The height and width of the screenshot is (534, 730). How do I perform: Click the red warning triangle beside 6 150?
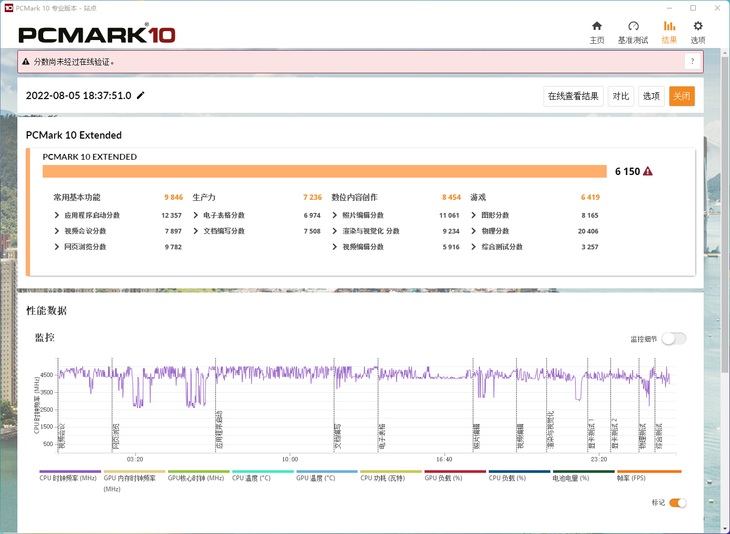click(648, 171)
